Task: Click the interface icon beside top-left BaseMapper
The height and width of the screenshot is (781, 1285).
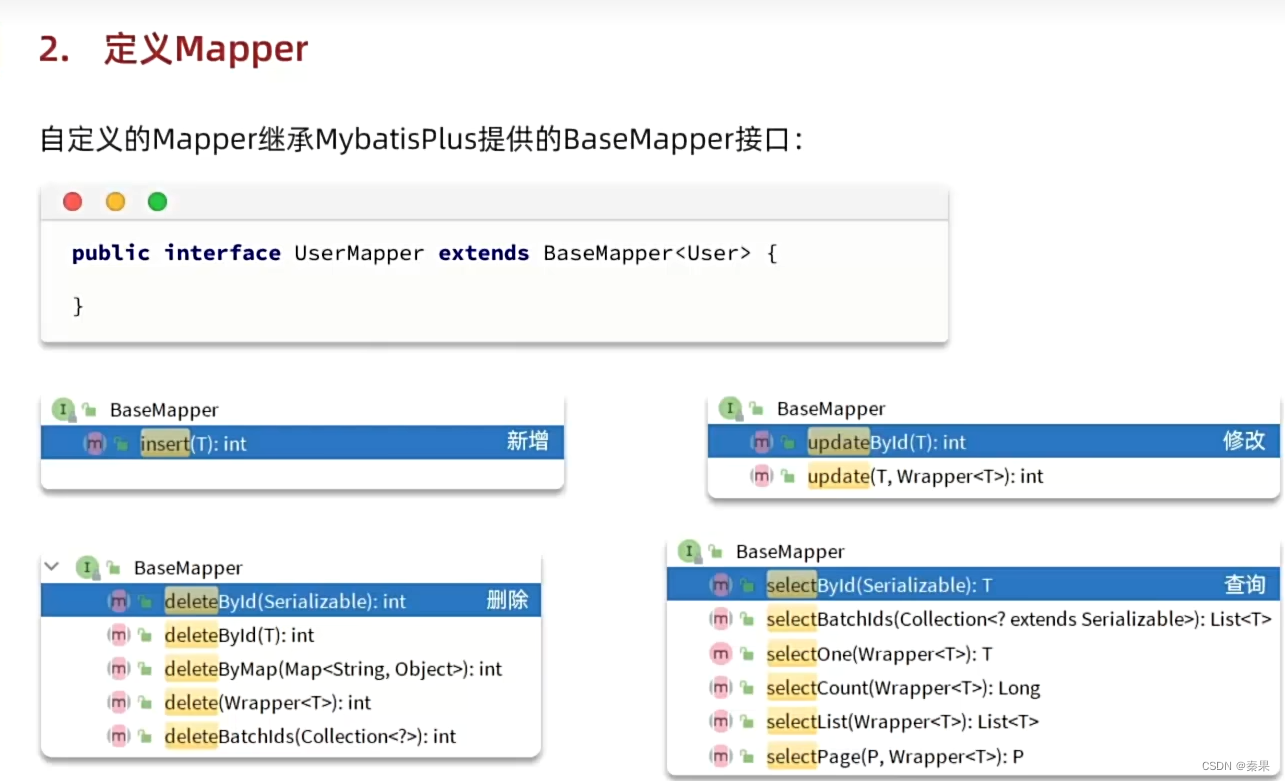Action: [x=63, y=409]
